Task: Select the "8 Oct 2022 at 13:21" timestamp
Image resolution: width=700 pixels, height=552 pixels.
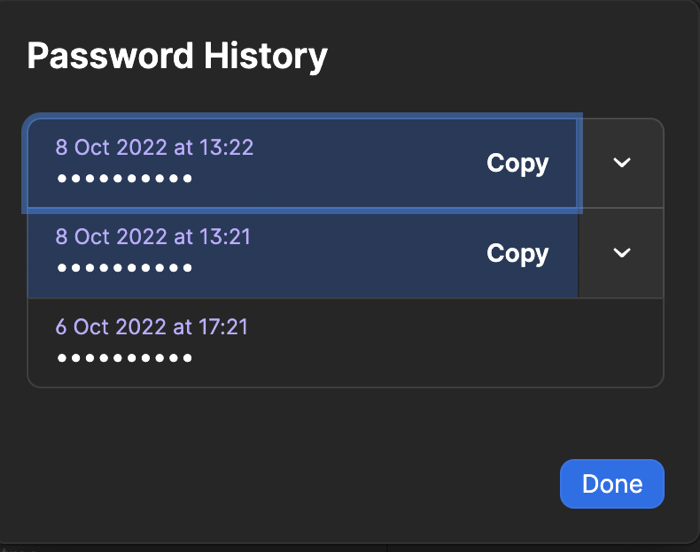Action: [x=153, y=237]
